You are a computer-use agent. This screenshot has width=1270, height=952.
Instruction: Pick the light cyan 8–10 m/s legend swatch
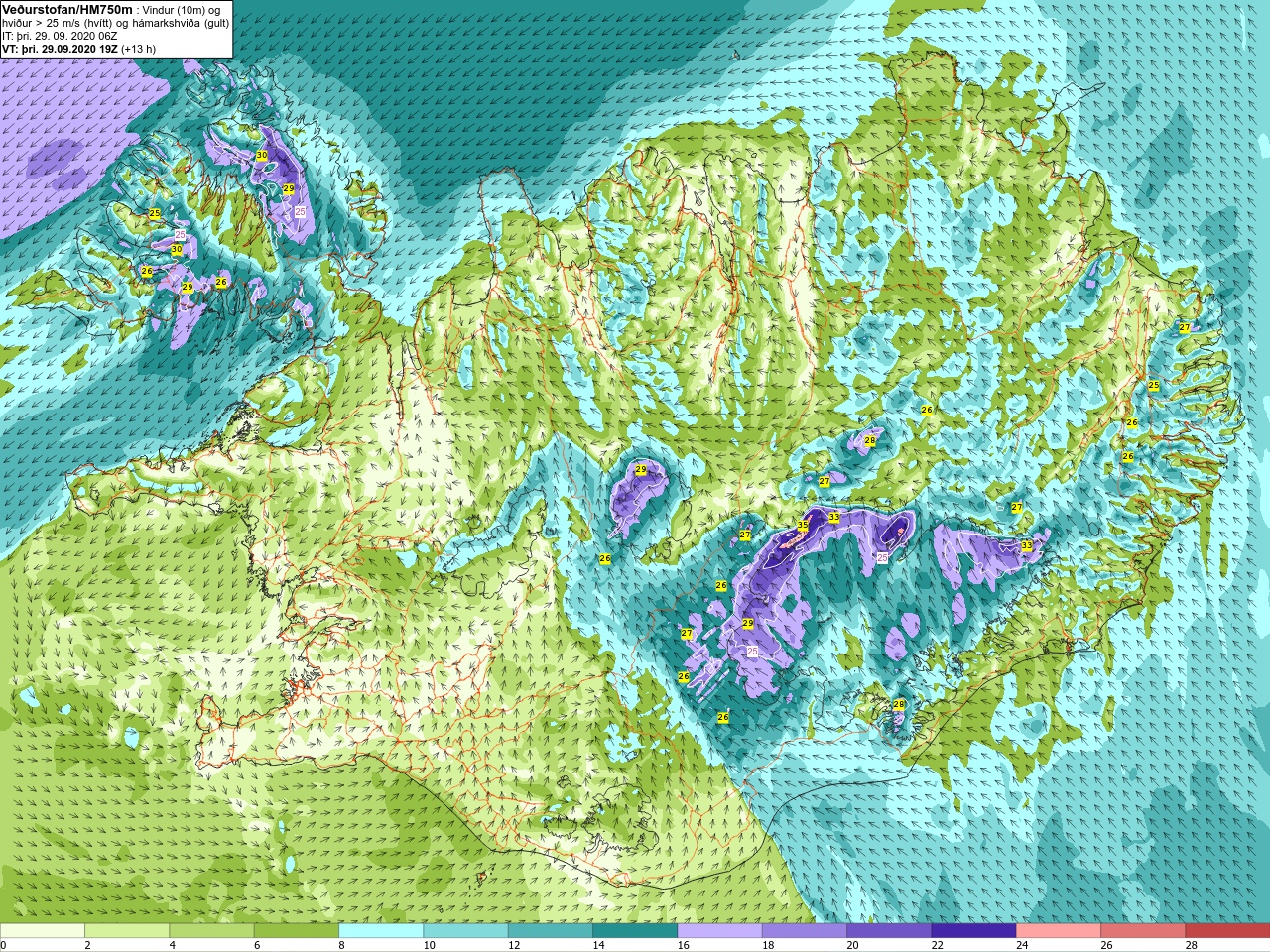tap(381, 931)
